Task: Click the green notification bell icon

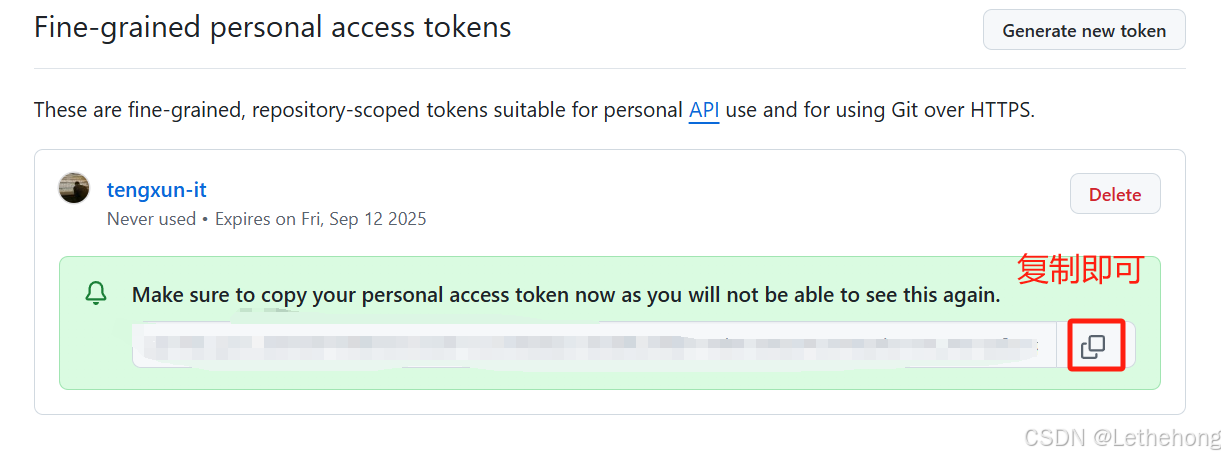Action: [x=96, y=293]
